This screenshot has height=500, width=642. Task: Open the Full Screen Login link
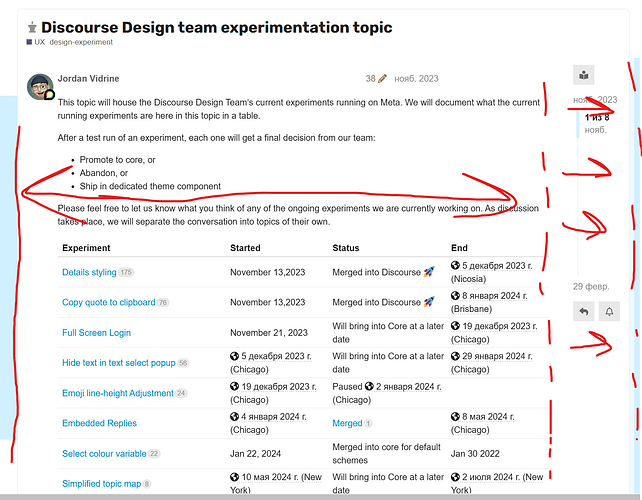pos(97,333)
